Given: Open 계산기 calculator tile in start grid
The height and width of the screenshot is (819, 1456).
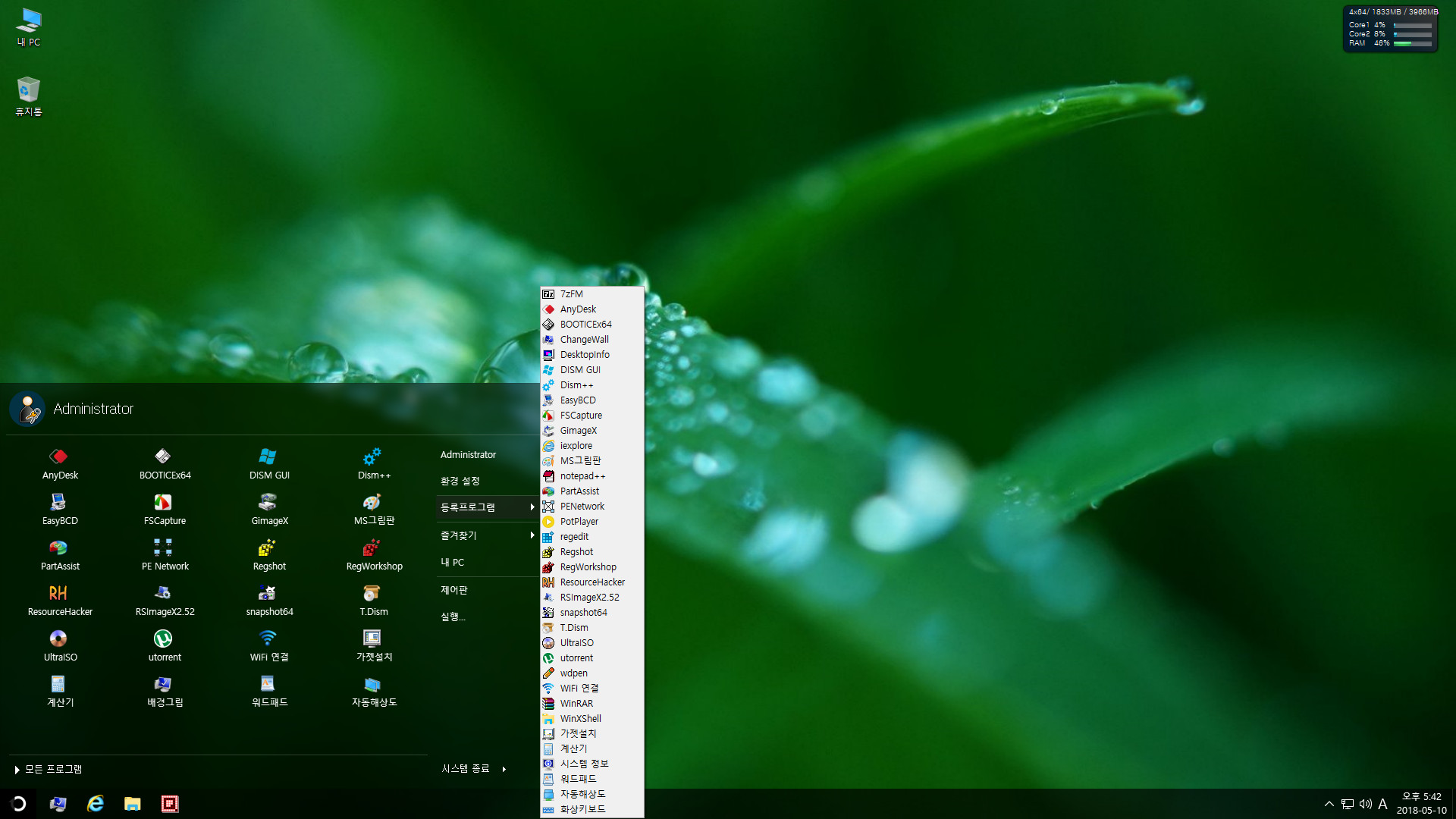Looking at the screenshot, I should click(60, 692).
